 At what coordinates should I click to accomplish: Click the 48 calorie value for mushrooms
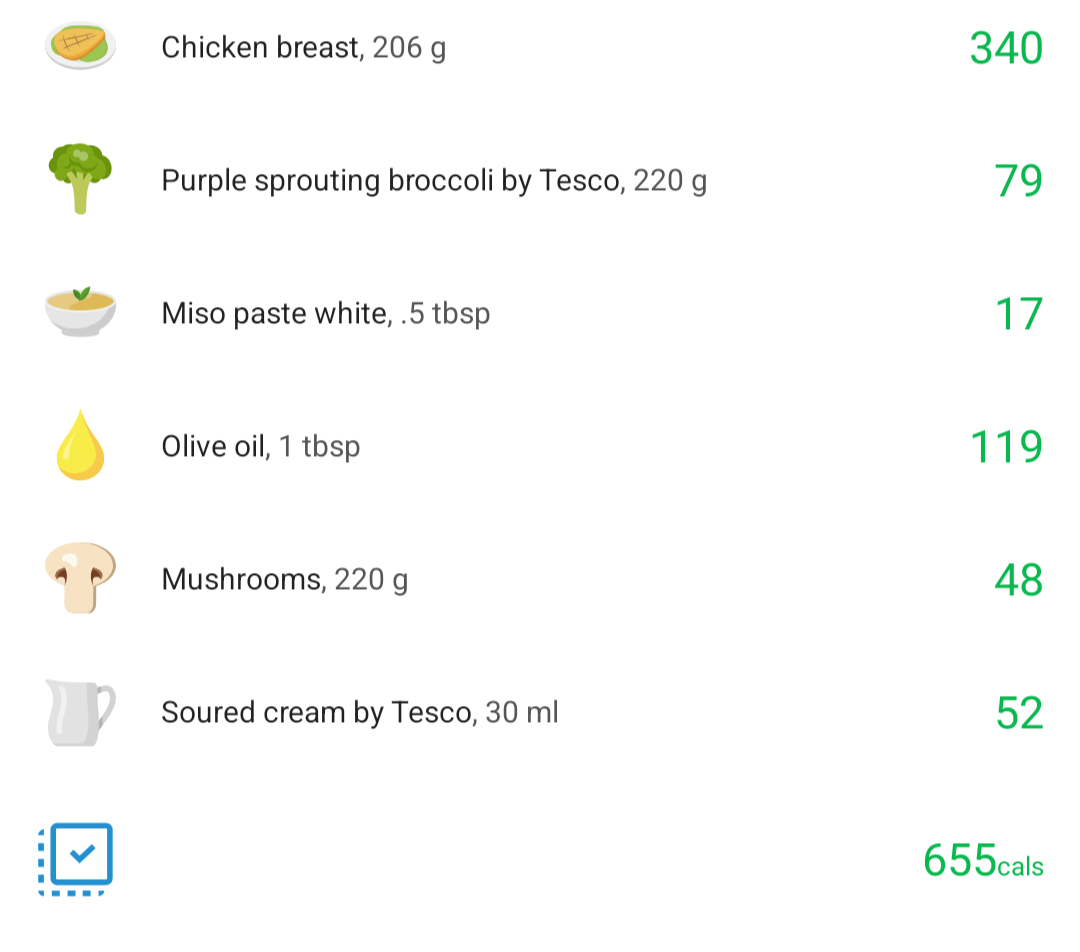1019,580
